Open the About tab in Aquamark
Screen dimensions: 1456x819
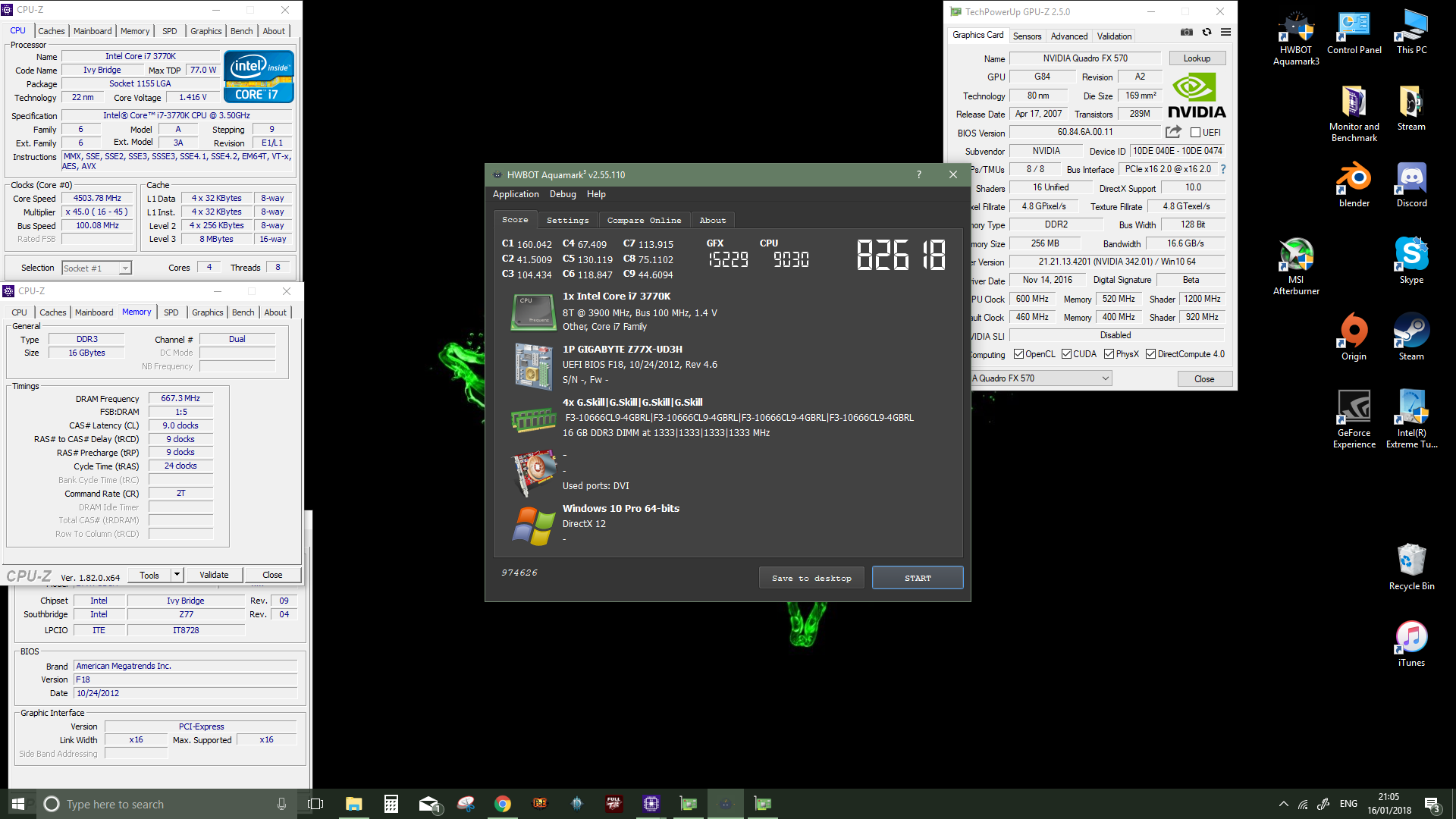712,220
